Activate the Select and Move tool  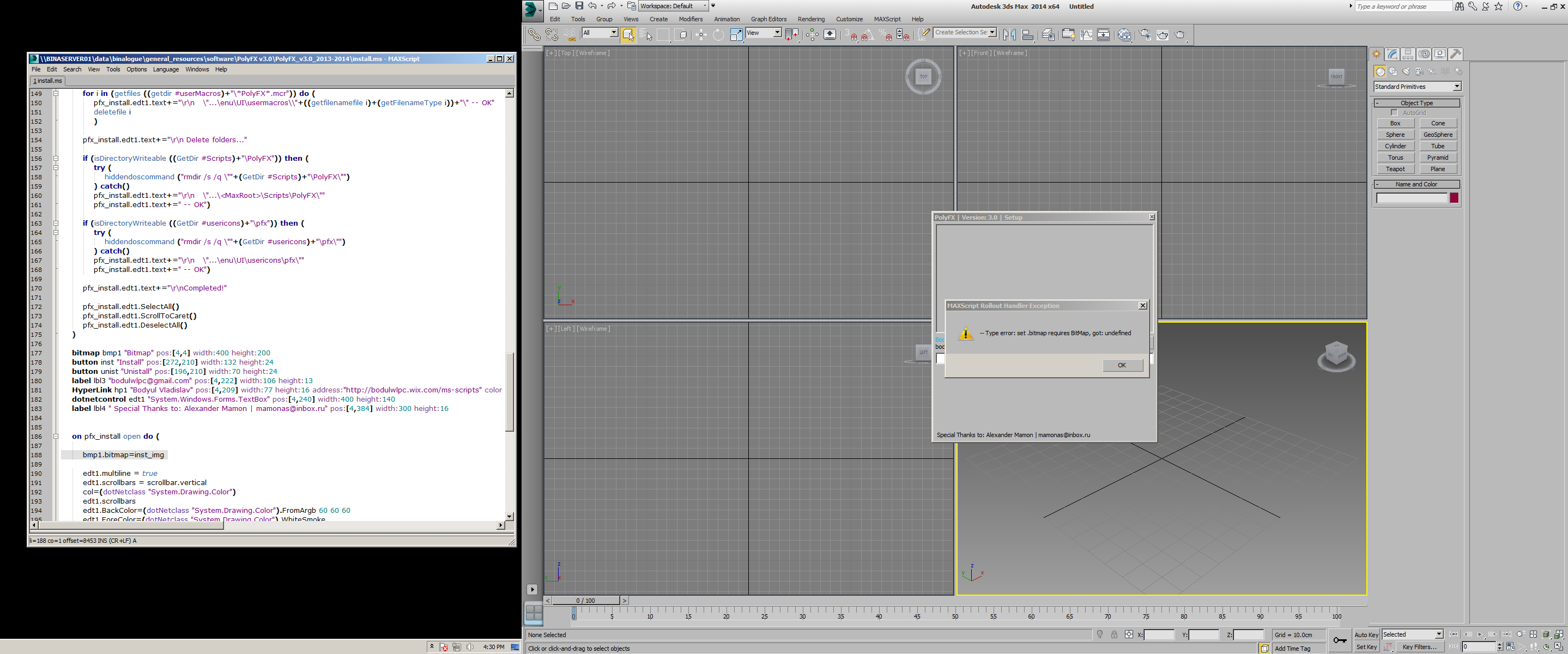(x=701, y=35)
